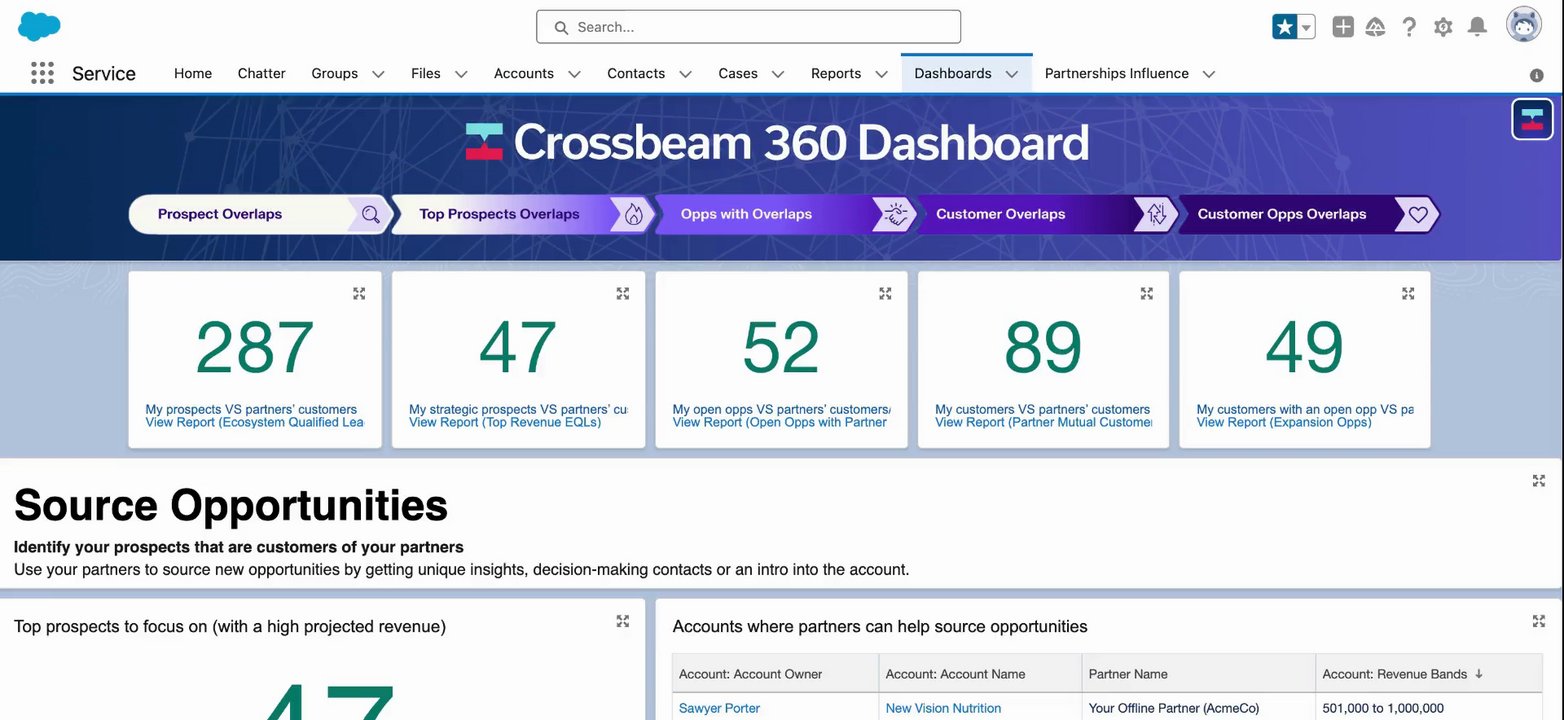This screenshot has height=720, width=1564.
Task: Open Salesforce Help question mark icon
Action: 1409,27
